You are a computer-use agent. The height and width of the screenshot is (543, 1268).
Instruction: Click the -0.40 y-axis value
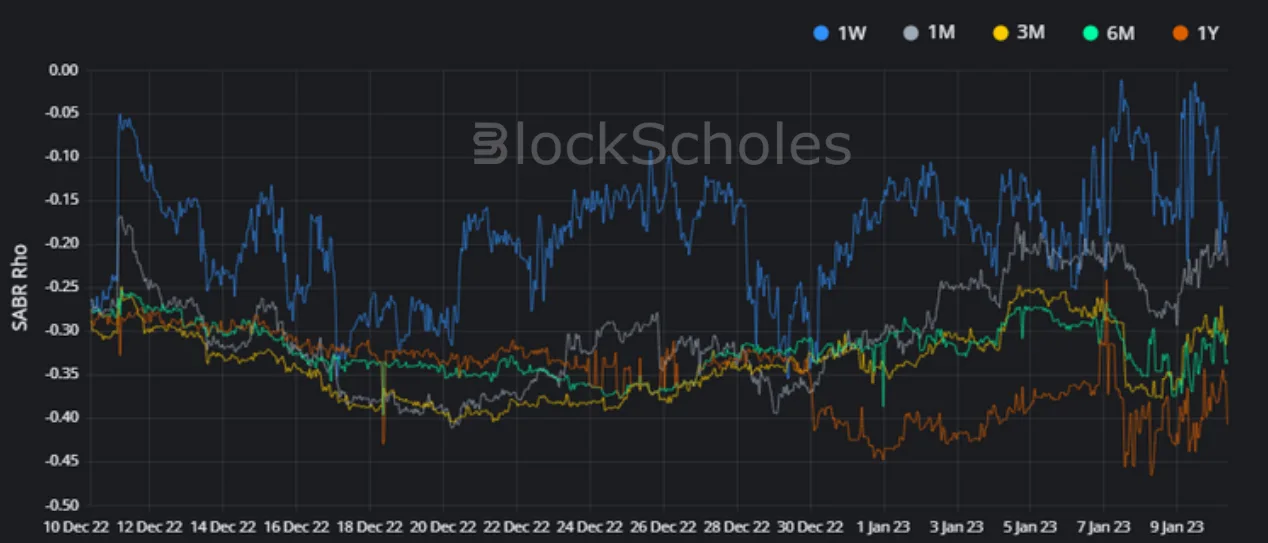pyautogui.click(x=61, y=418)
